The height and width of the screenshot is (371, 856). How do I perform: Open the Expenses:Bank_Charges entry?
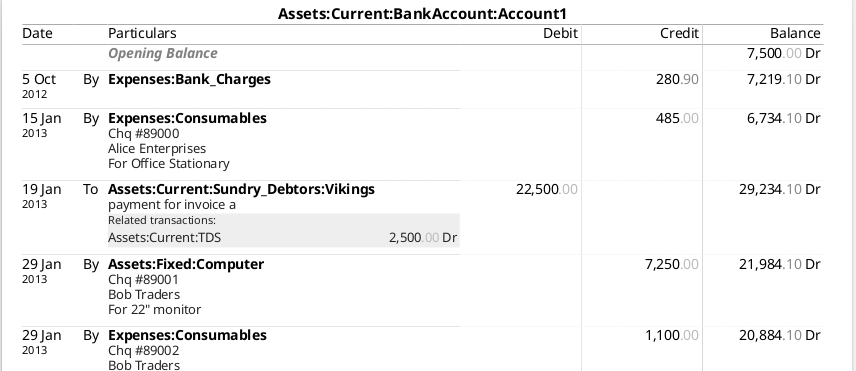[x=189, y=79]
